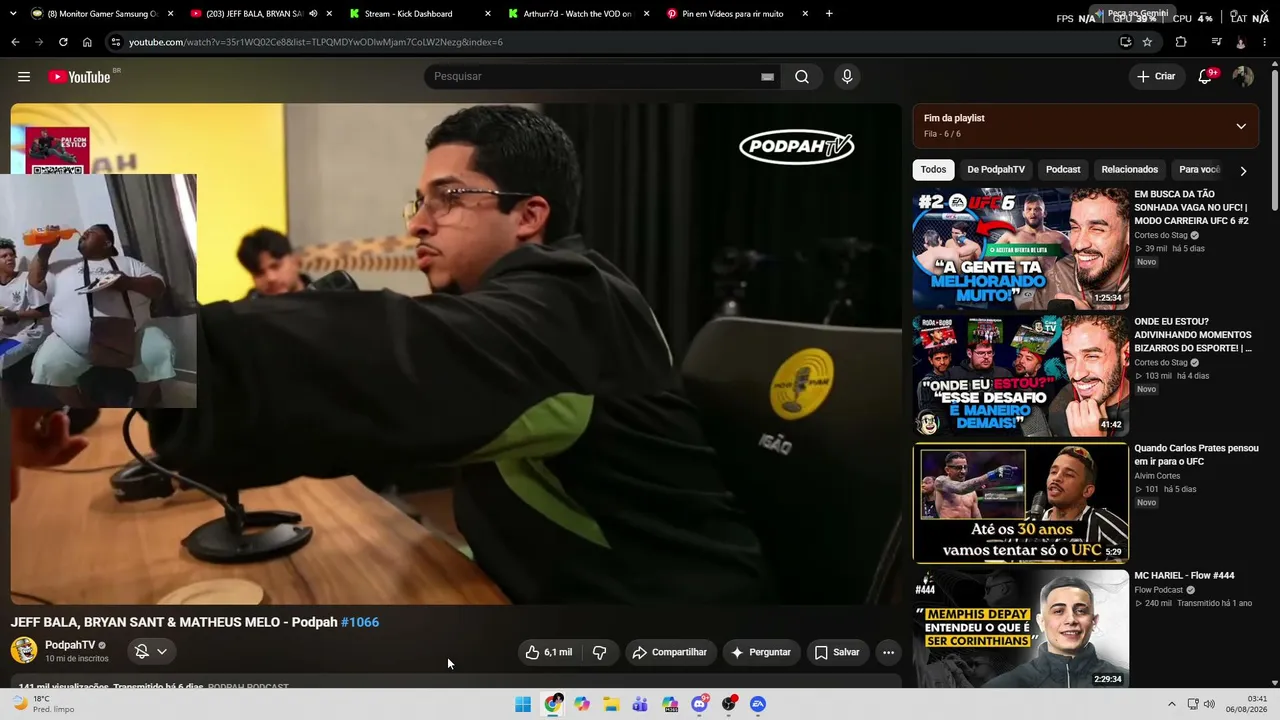Open the PodpahTV channel avatar
The height and width of the screenshot is (720, 1280).
click(24, 651)
